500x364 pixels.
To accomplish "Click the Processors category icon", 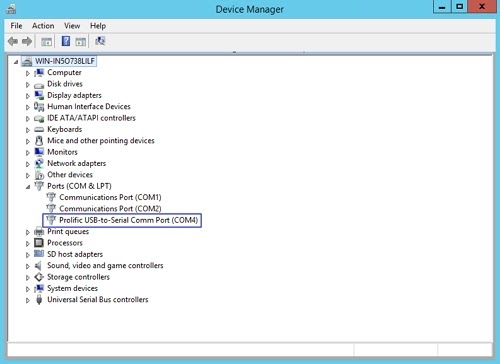I will (39, 243).
